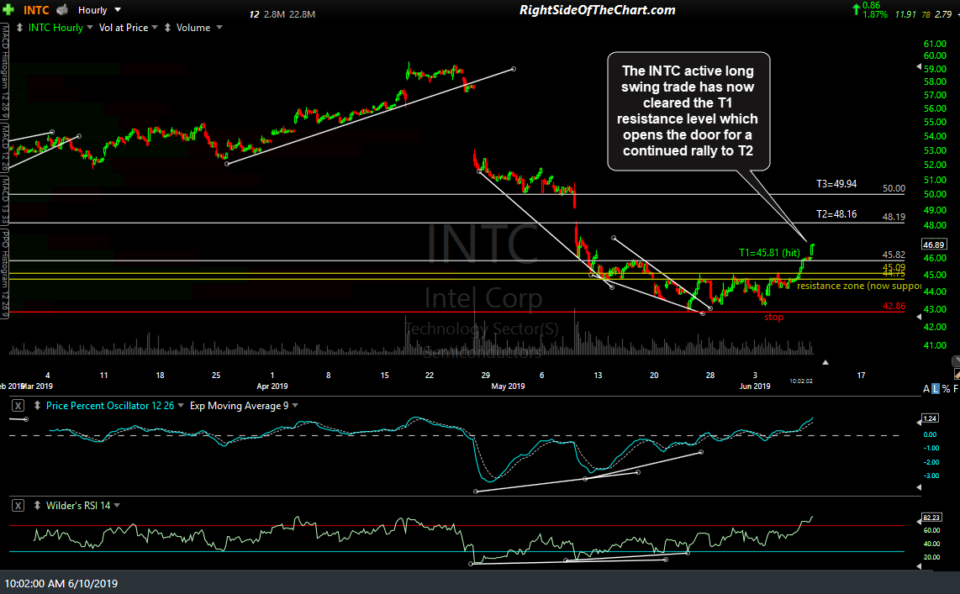The height and width of the screenshot is (594, 960).
Task: Click the double-arrow icon beside Price Percent Oscillator
Action: (x=37, y=404)
